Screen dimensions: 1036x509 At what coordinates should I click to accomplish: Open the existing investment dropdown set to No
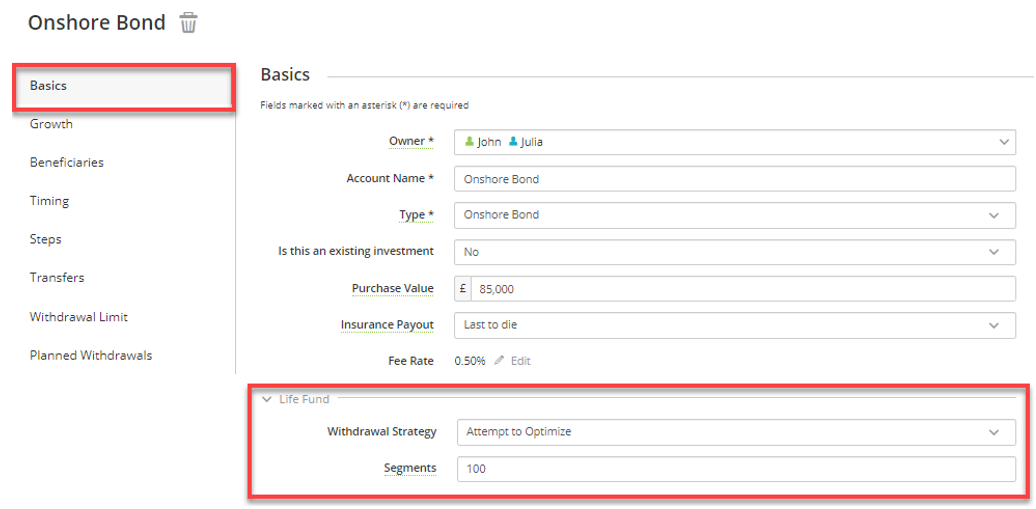(x=735, y=252)
